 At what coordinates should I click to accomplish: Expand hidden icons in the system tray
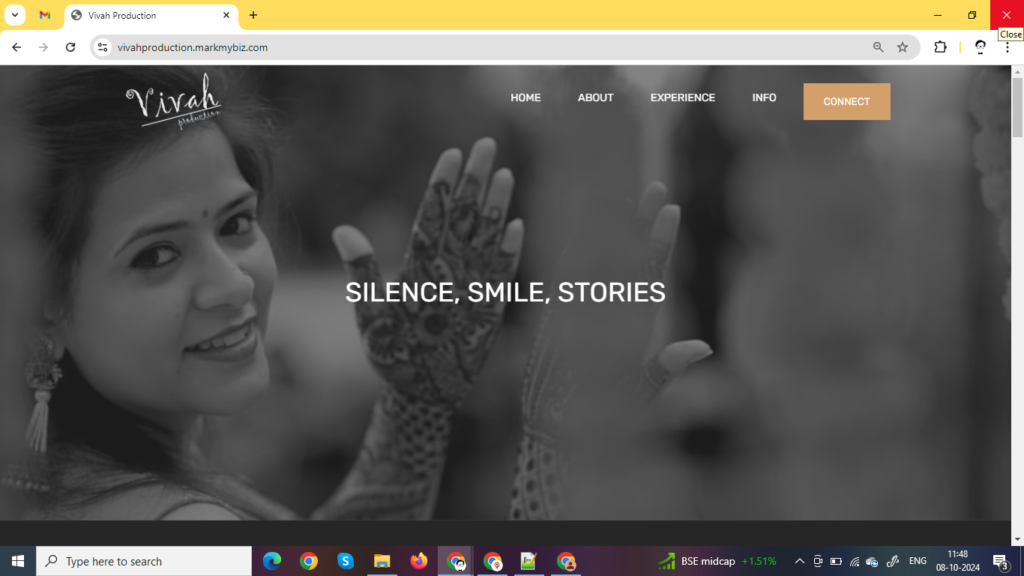(x=799, y=561)
